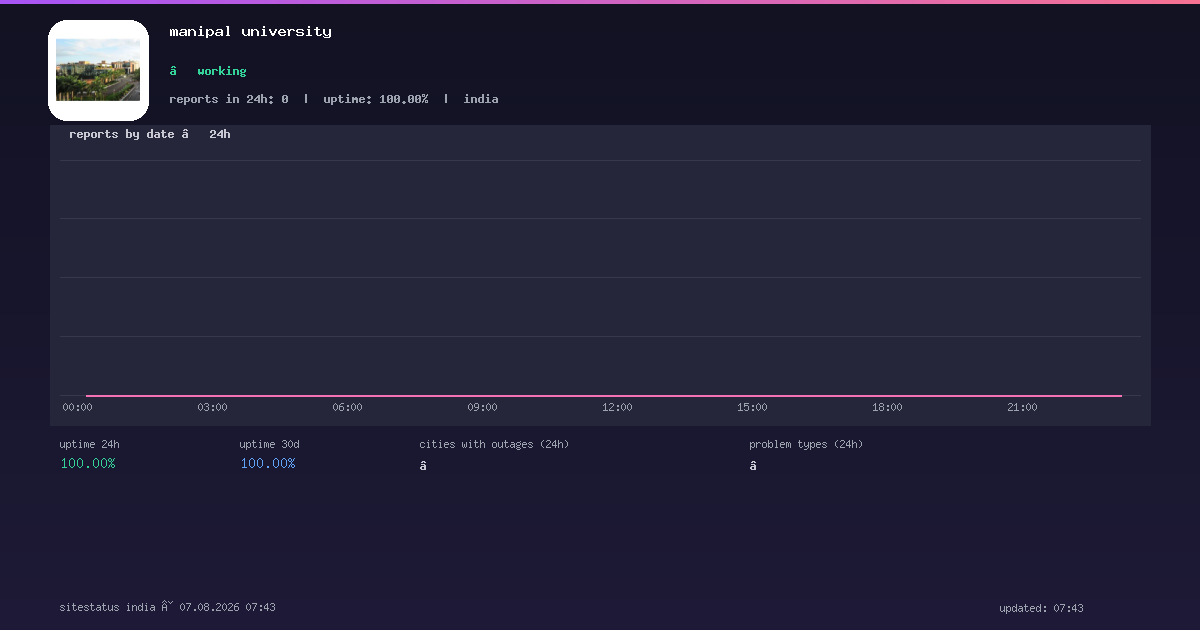Click the 12:00 time axis label
Viewport: 1200px width, 630px height.
click(617, 407)
